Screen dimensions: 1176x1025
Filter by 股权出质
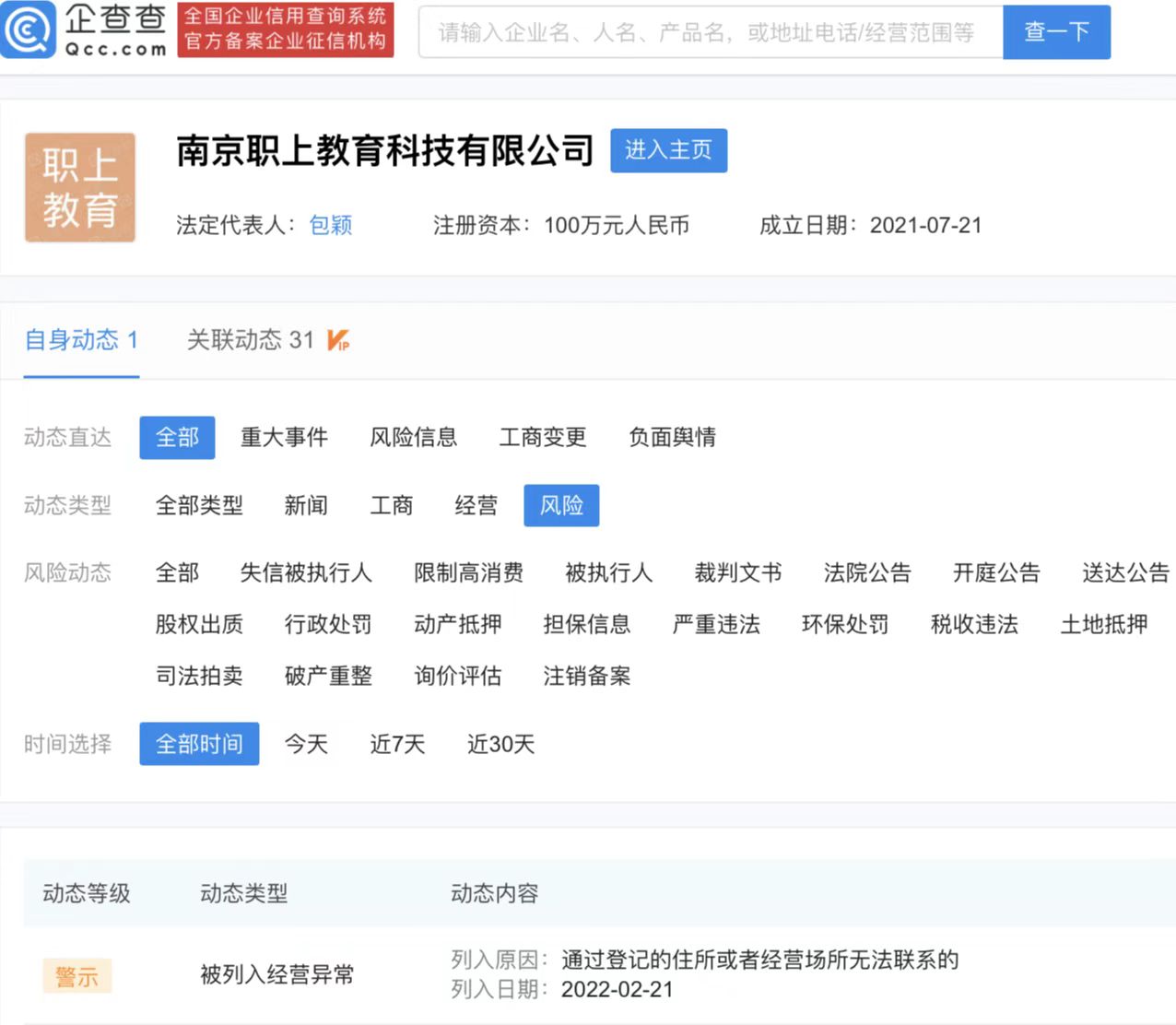pos(199,625)
